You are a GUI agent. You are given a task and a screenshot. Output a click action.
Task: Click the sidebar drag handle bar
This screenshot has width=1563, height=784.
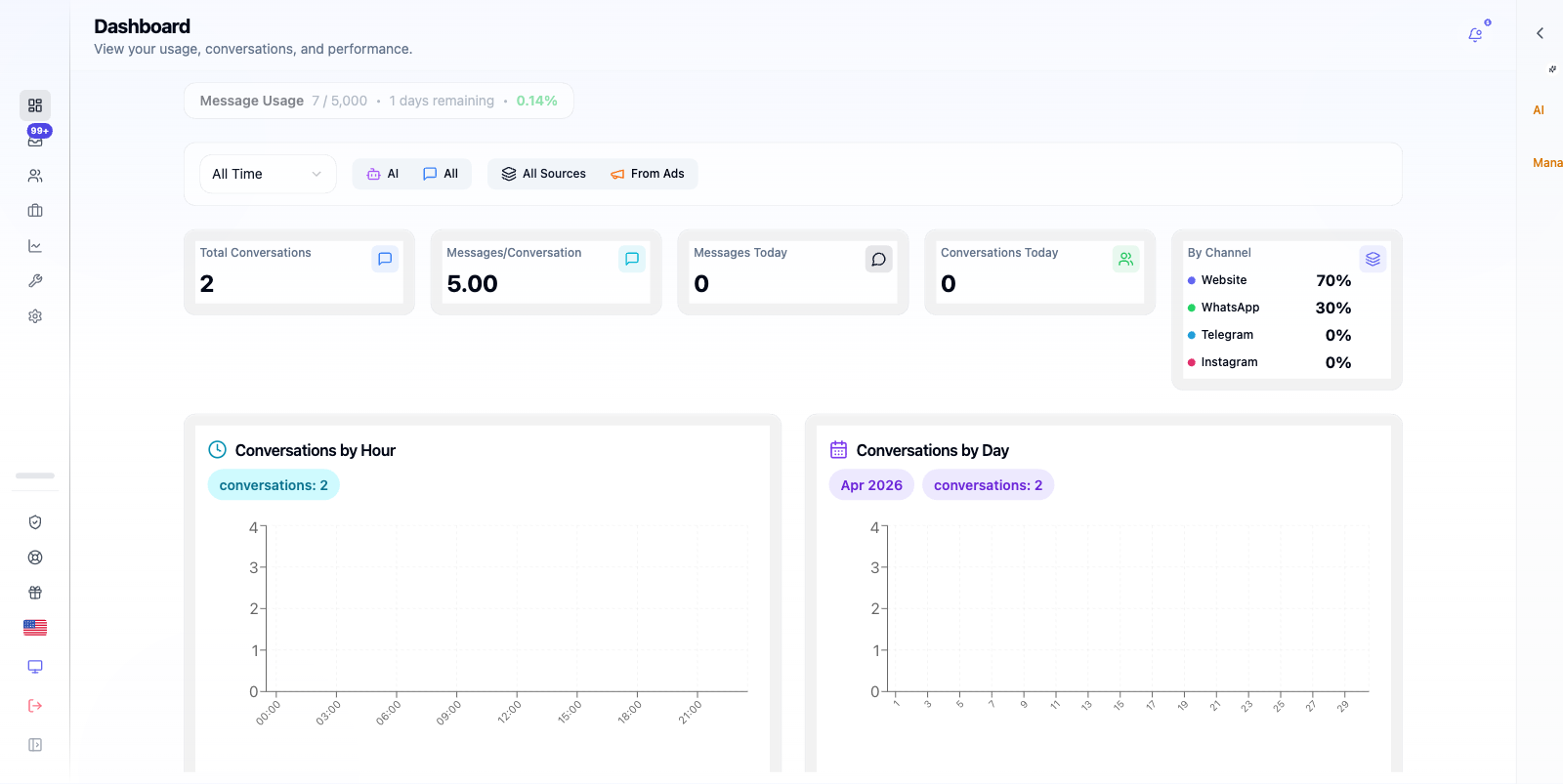(x=35, y=475)
